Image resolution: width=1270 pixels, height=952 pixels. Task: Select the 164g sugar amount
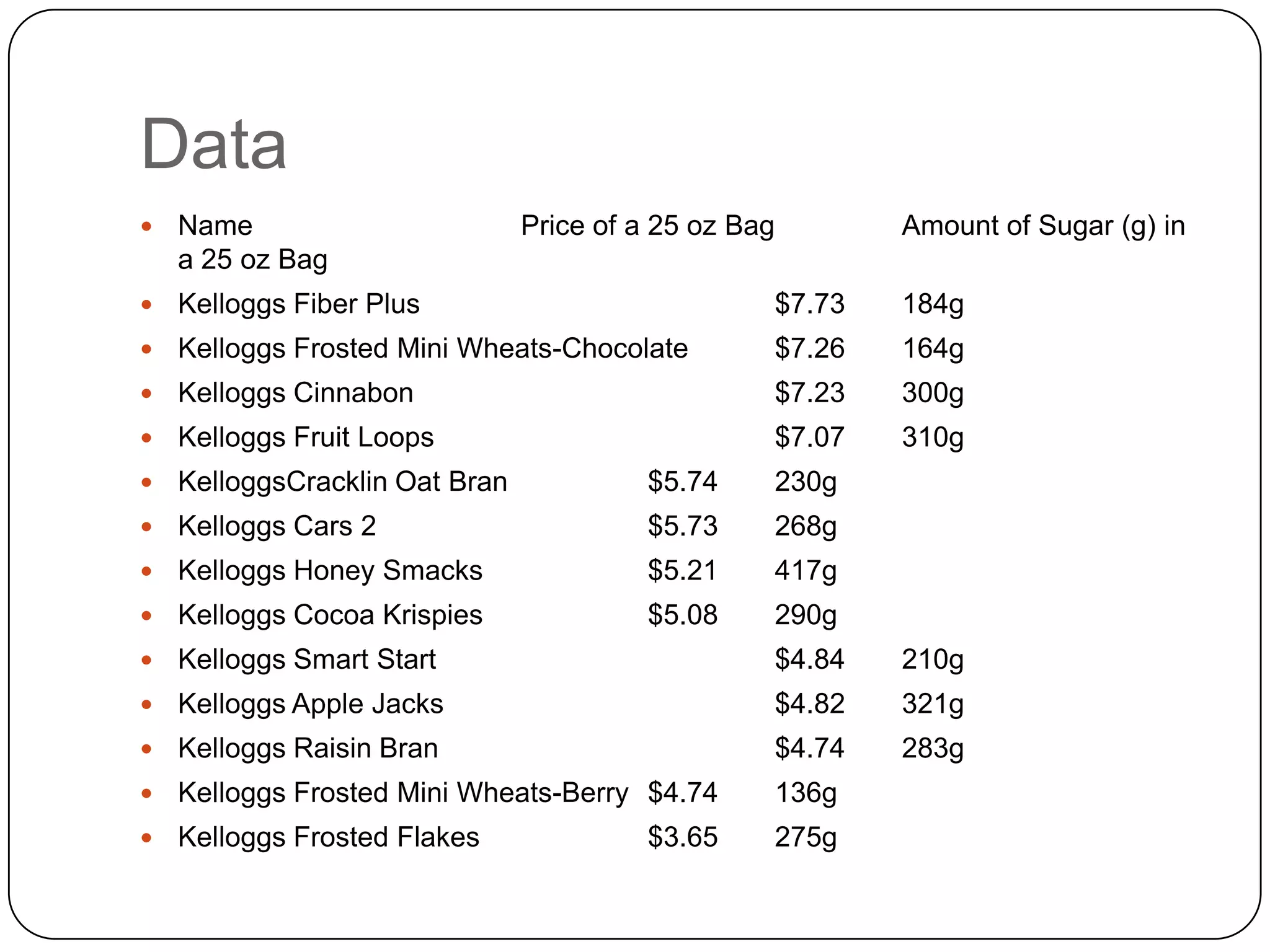pyautogui.click(x=933, y=348)
